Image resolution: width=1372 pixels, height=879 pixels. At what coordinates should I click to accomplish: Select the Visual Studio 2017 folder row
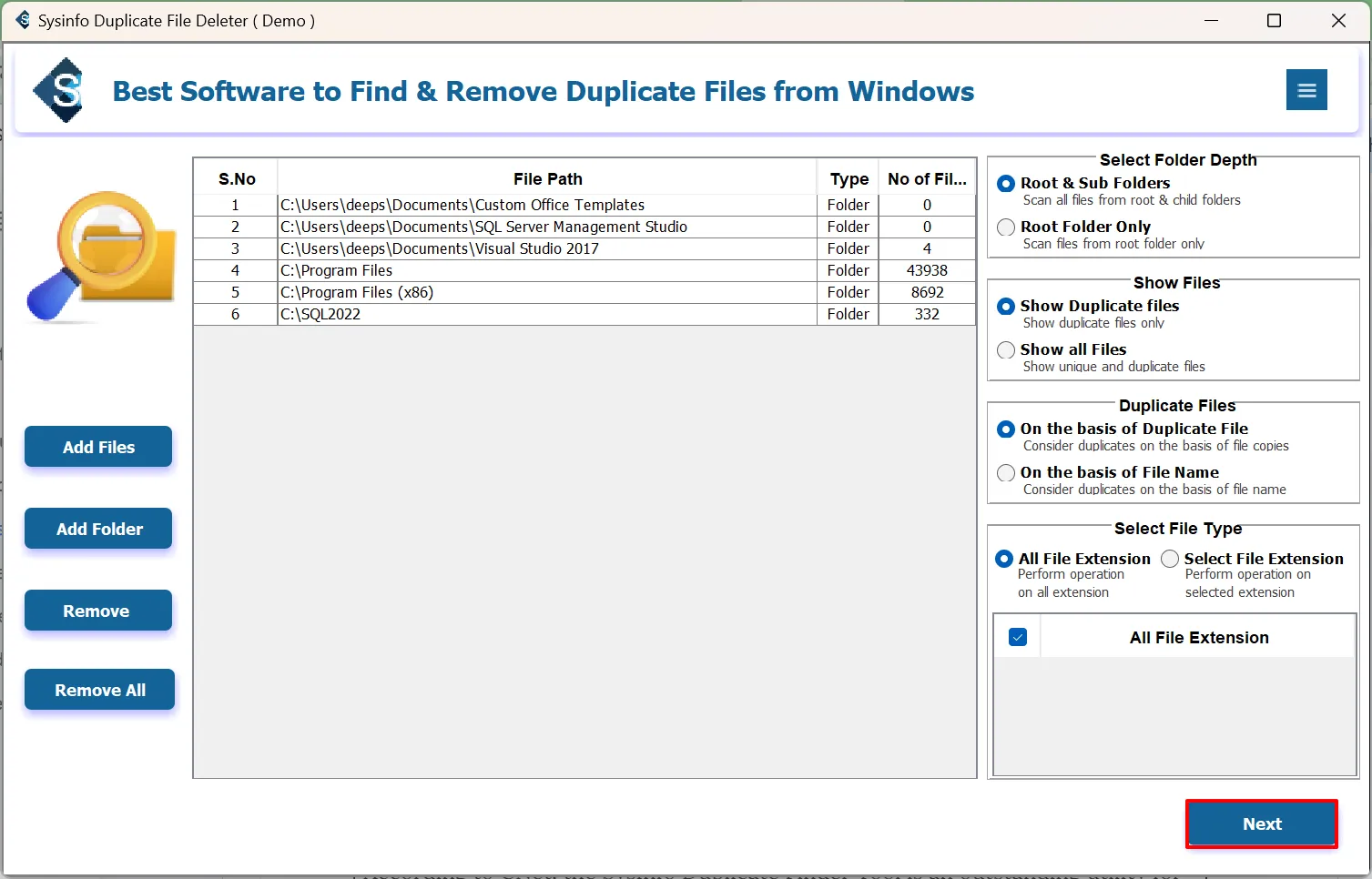click(546, 248)
